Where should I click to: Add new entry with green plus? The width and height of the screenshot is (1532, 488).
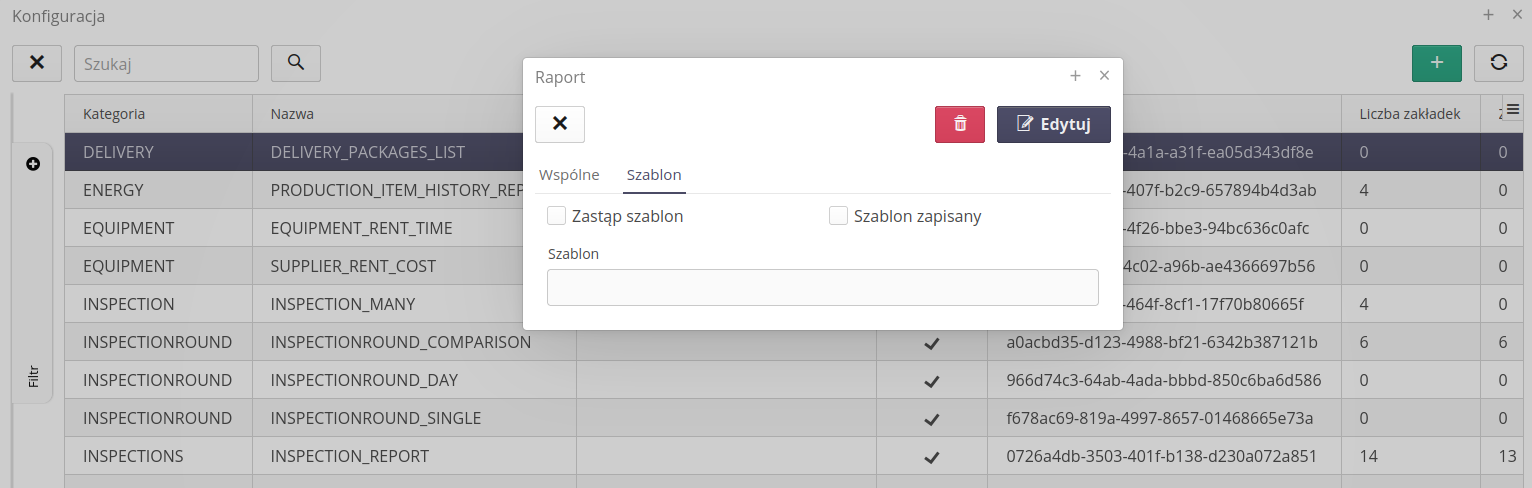point(1437,62)
